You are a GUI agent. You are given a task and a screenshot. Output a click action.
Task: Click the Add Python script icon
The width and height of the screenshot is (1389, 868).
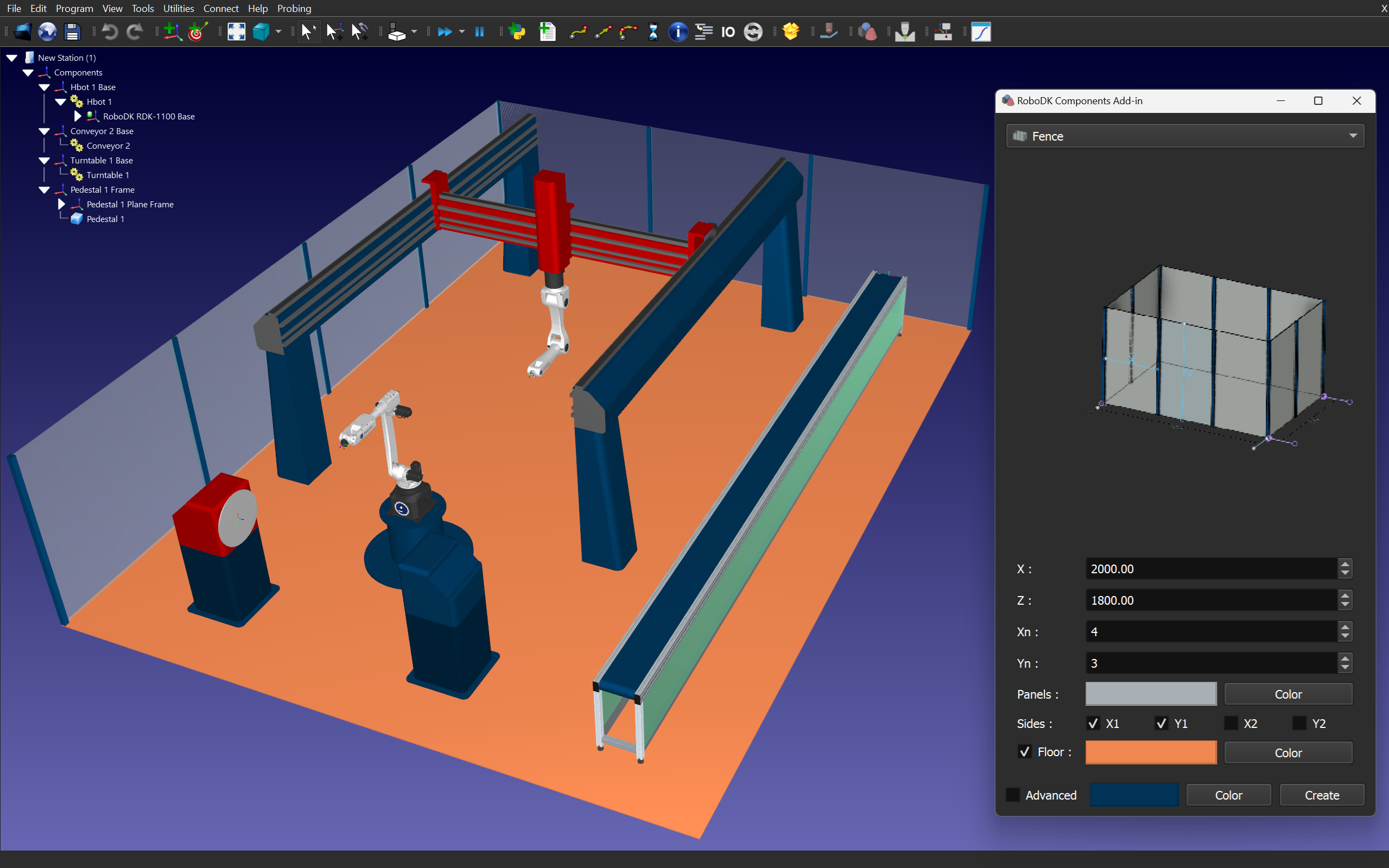517,31
